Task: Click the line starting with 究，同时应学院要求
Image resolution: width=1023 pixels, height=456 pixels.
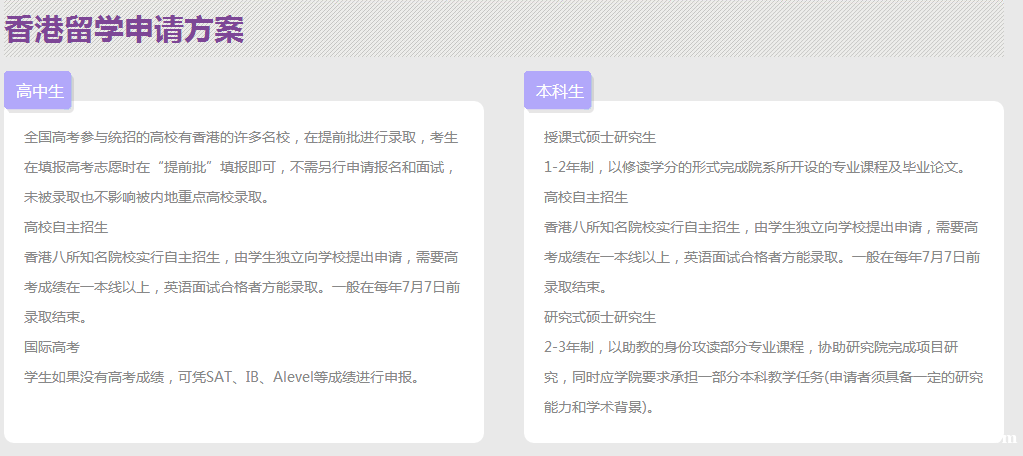Action: (763, 377)
